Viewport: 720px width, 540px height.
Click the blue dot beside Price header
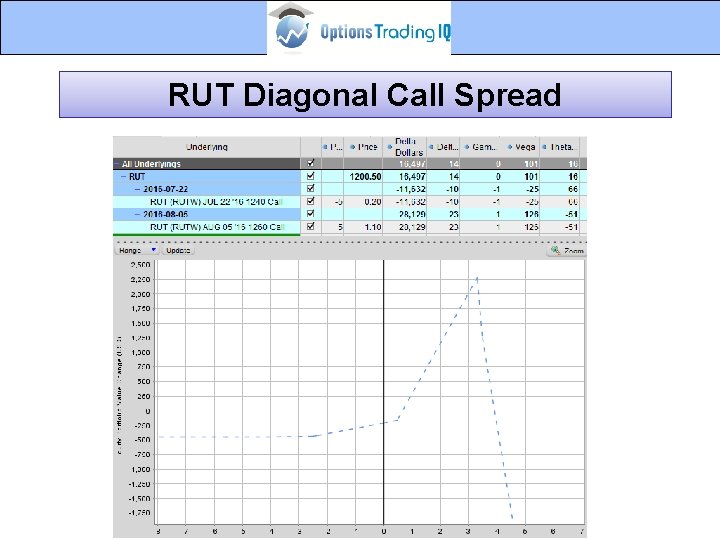pyautogui.click(x=353, y=147)
